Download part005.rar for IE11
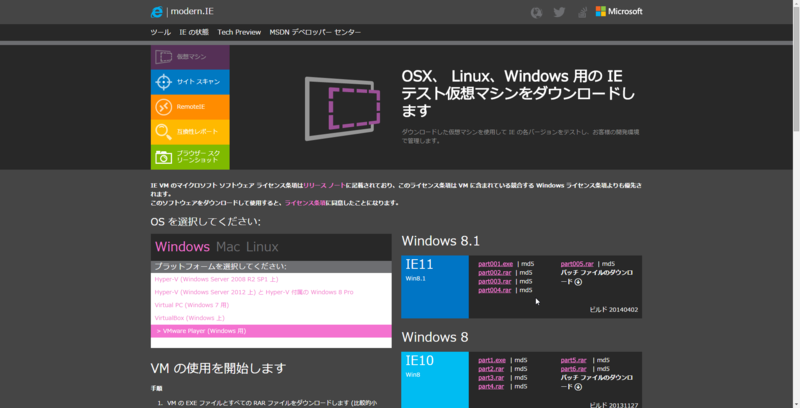 click(x=577, y=264)
